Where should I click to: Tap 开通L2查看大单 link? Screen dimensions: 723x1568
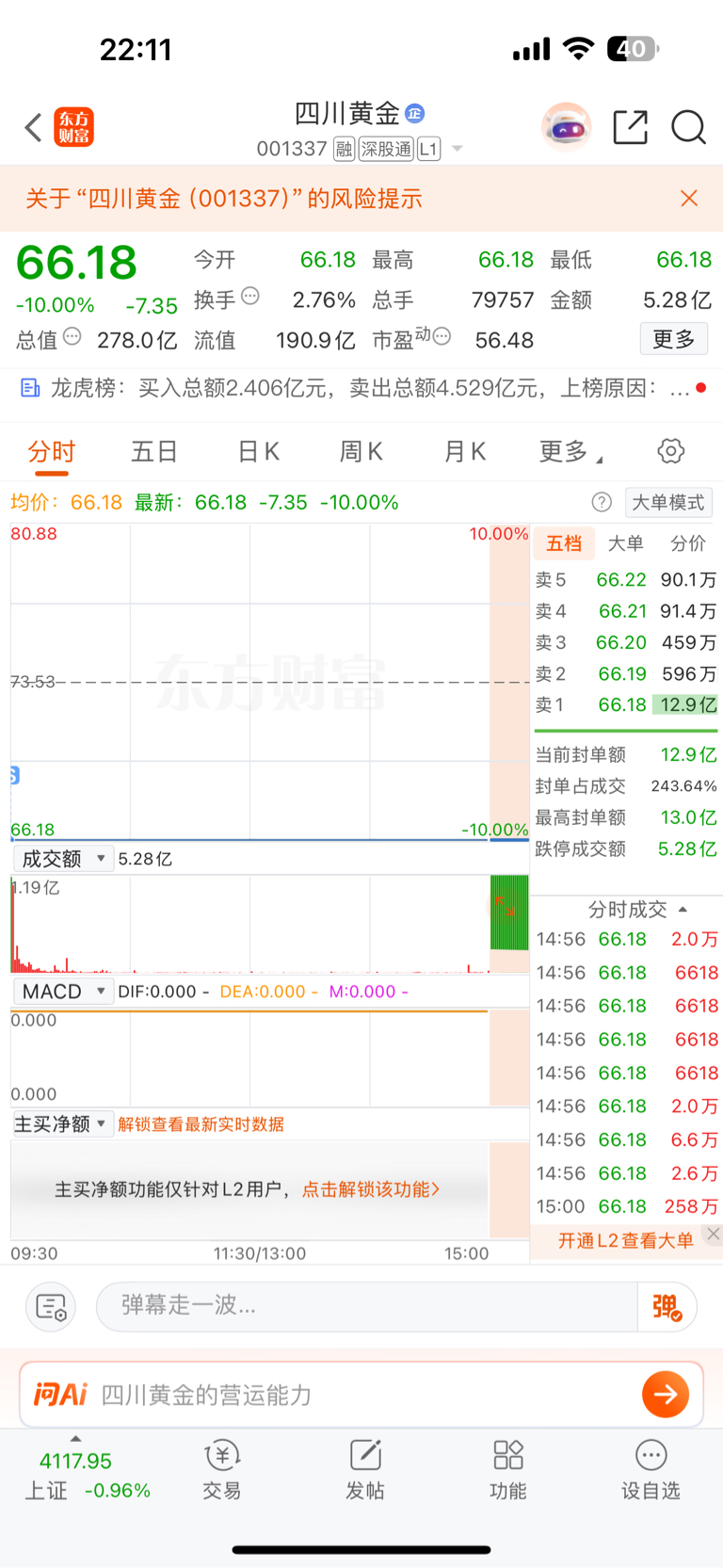(625, 1241)
